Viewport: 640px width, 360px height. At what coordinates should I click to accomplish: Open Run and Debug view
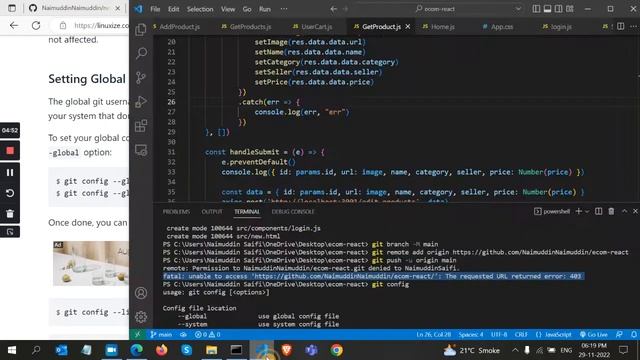[141, 102]
